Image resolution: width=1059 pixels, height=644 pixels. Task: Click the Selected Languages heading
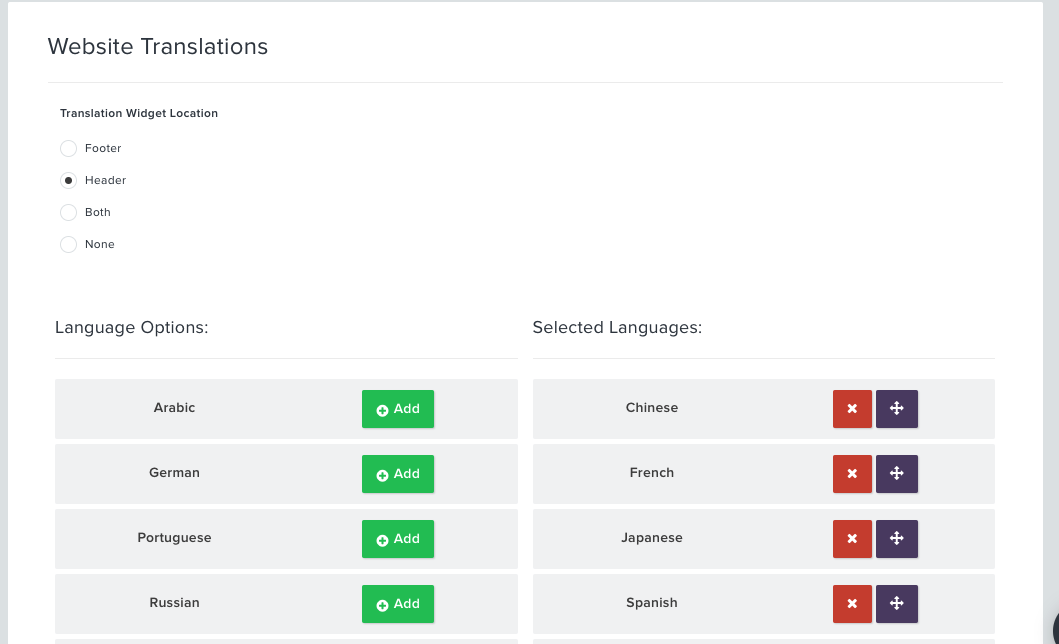coord(617,327)
